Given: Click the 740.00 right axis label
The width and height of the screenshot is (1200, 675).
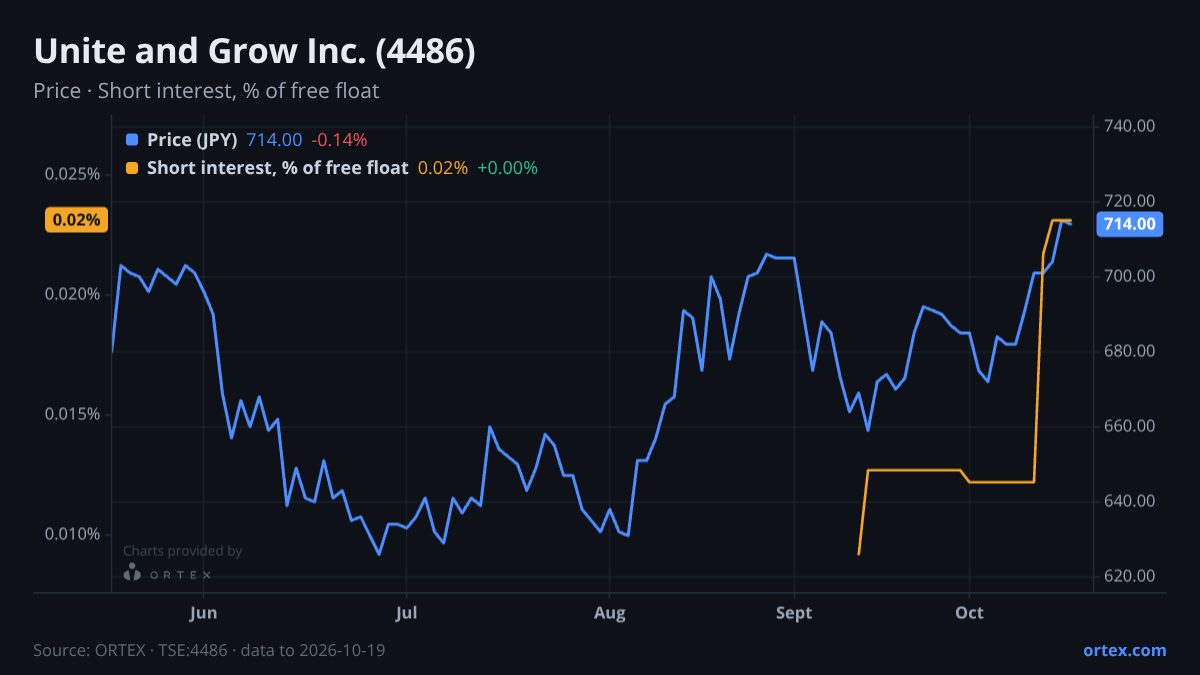Looking at the screenshot, I should 1130,126.
